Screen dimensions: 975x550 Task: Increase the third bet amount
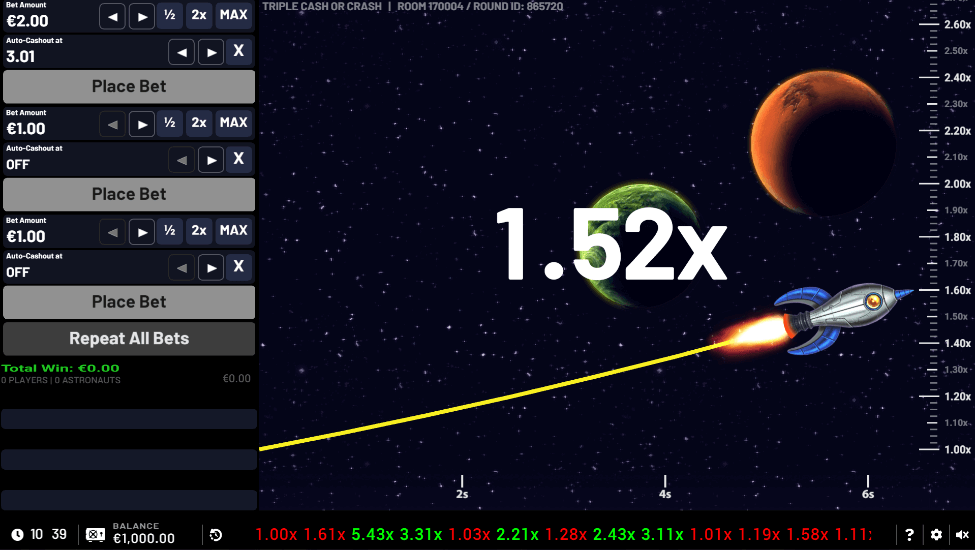pos(142,232)
